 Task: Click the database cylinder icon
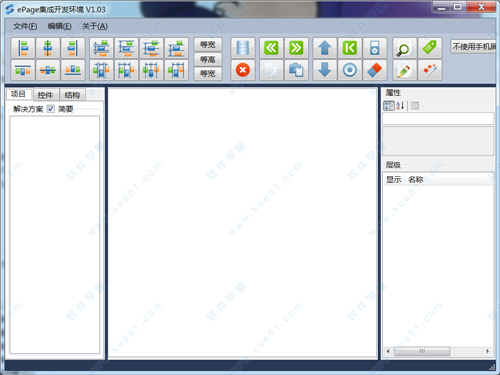tap(243, 48)
